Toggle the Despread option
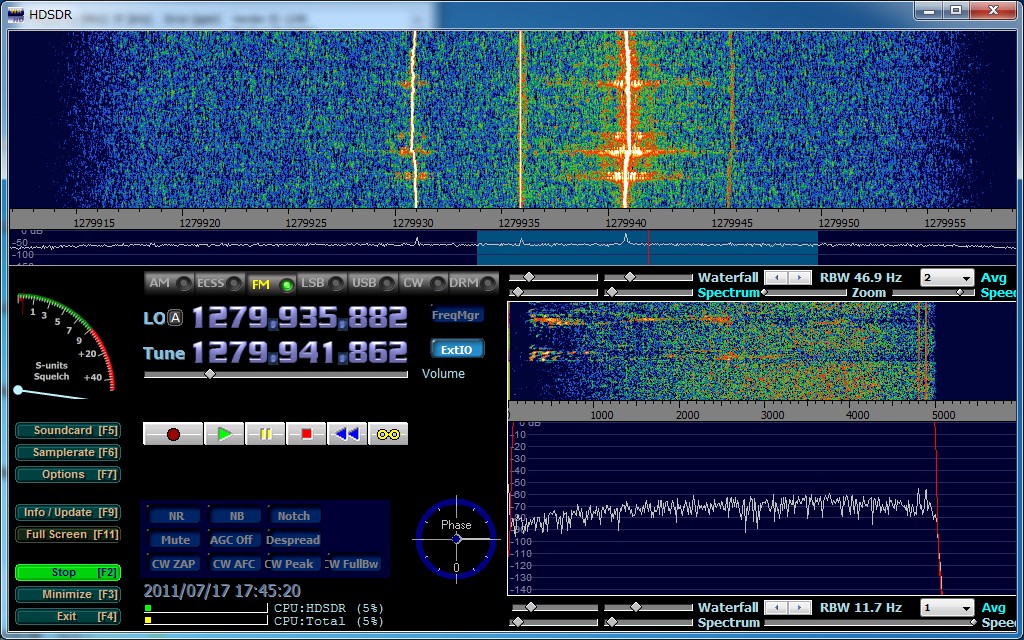The height and width of the screenshot is (640, 1024). pyautogui.click(x=293, y=540)
